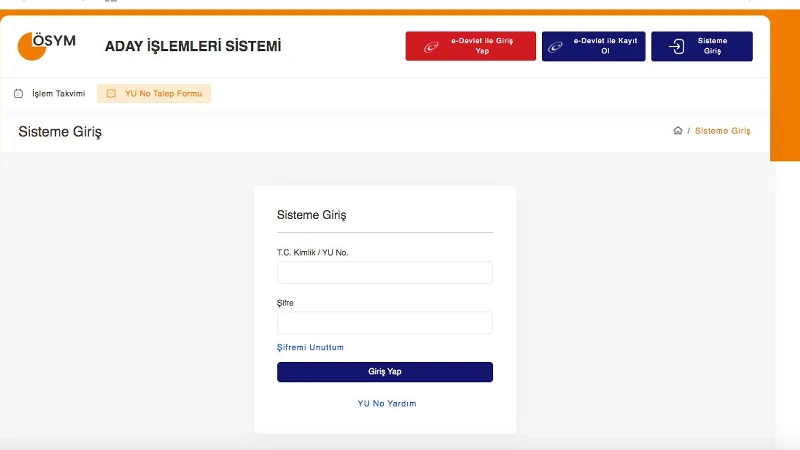This screenshot has height=450, width=800.
Task: Submit with the dark blue Giriş Yap button
Action: pyautogui.click(x=384, y=372)
